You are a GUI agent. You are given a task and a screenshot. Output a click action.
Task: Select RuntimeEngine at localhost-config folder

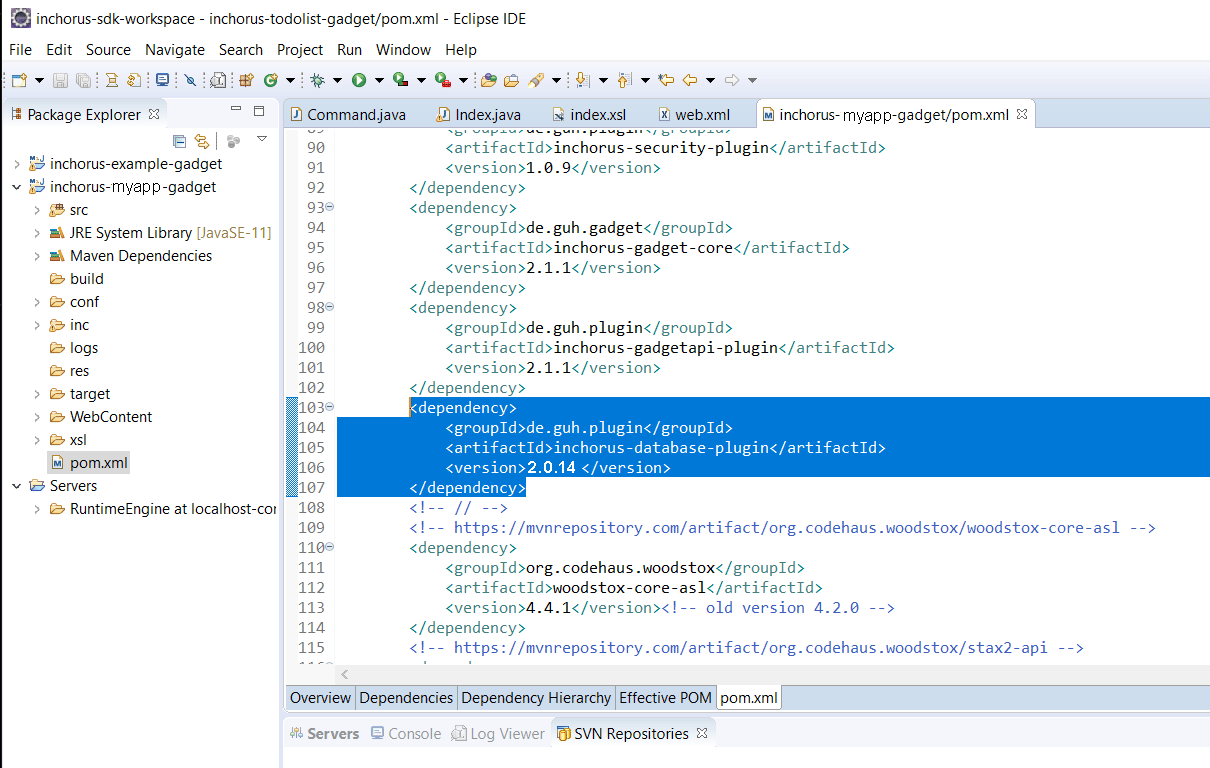click(x=163, y=509)
